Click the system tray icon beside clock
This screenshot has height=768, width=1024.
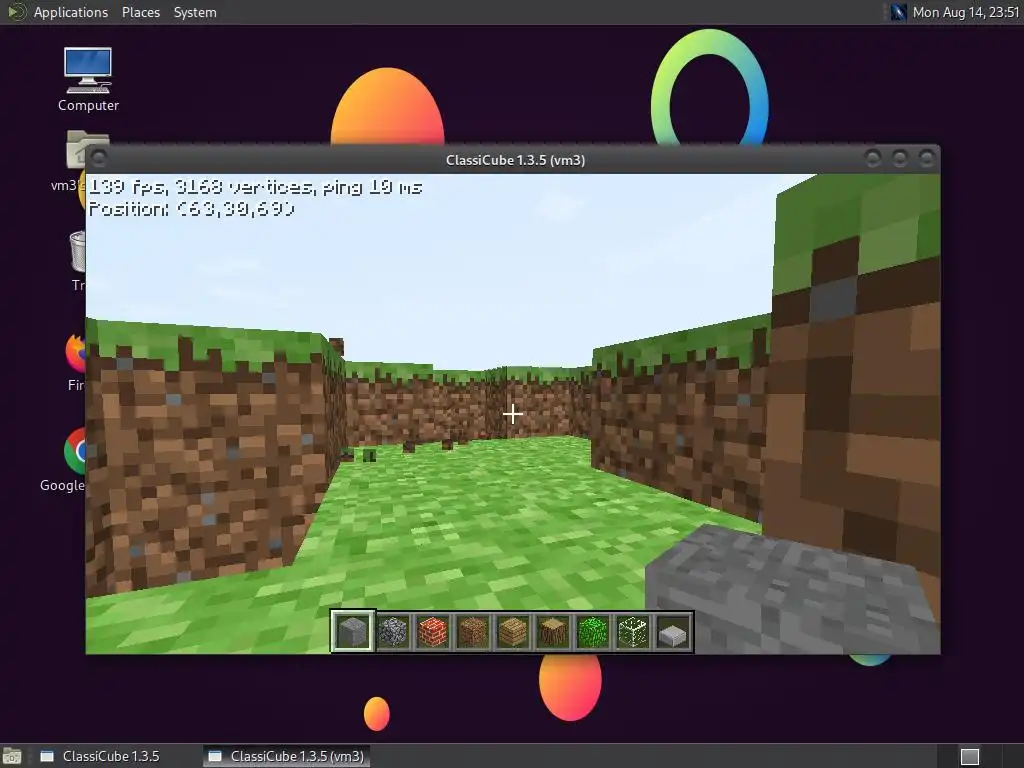tap(898, 12)
